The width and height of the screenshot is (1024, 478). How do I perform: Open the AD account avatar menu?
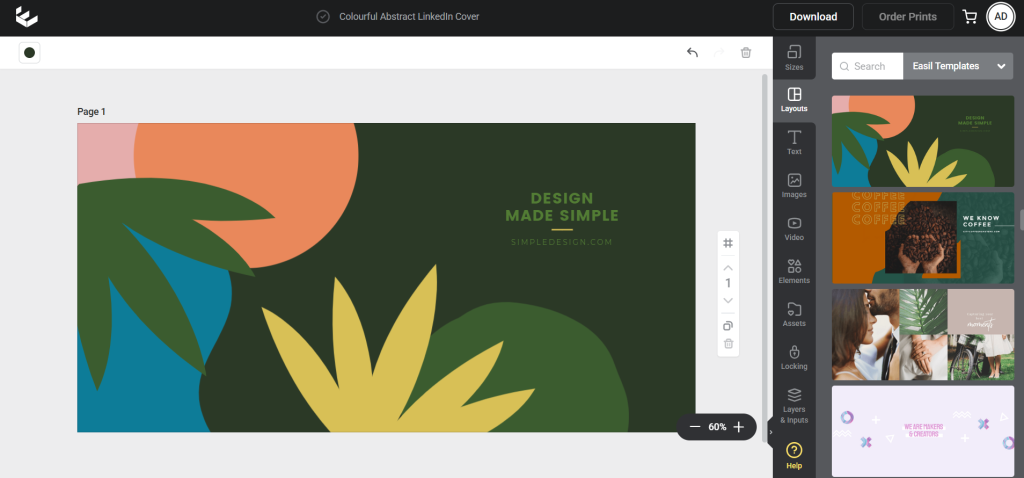[1001, 17]
